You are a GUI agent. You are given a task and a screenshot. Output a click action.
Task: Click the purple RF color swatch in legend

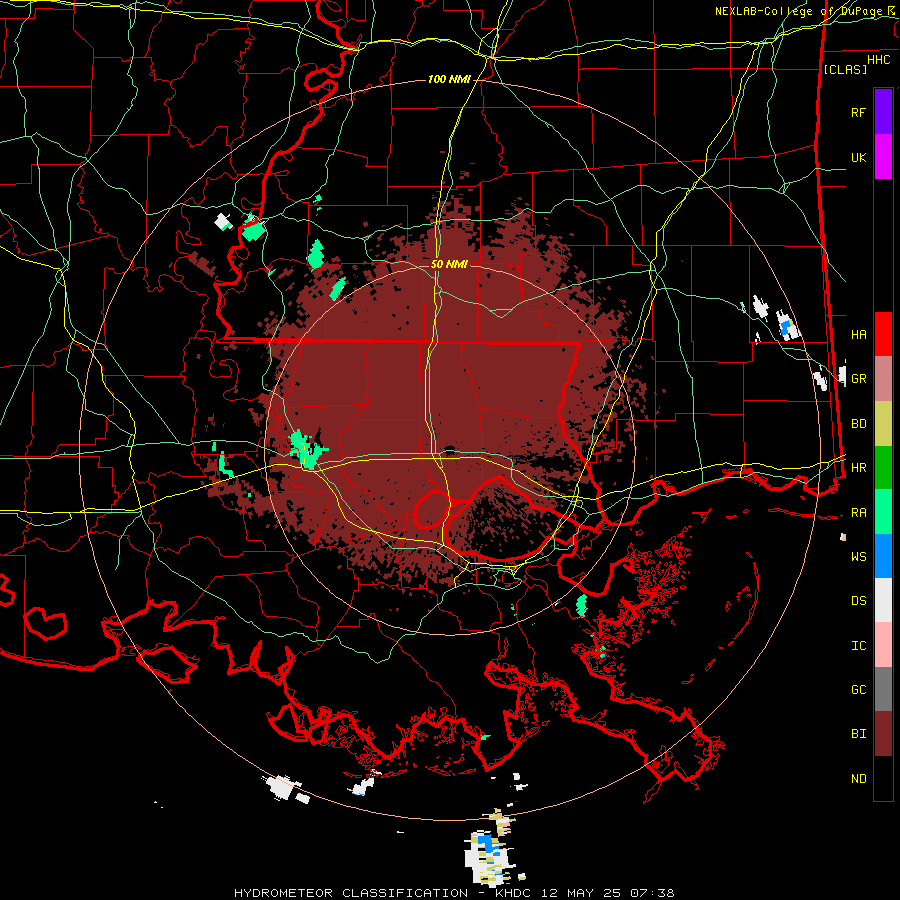[x=883, y=112]
